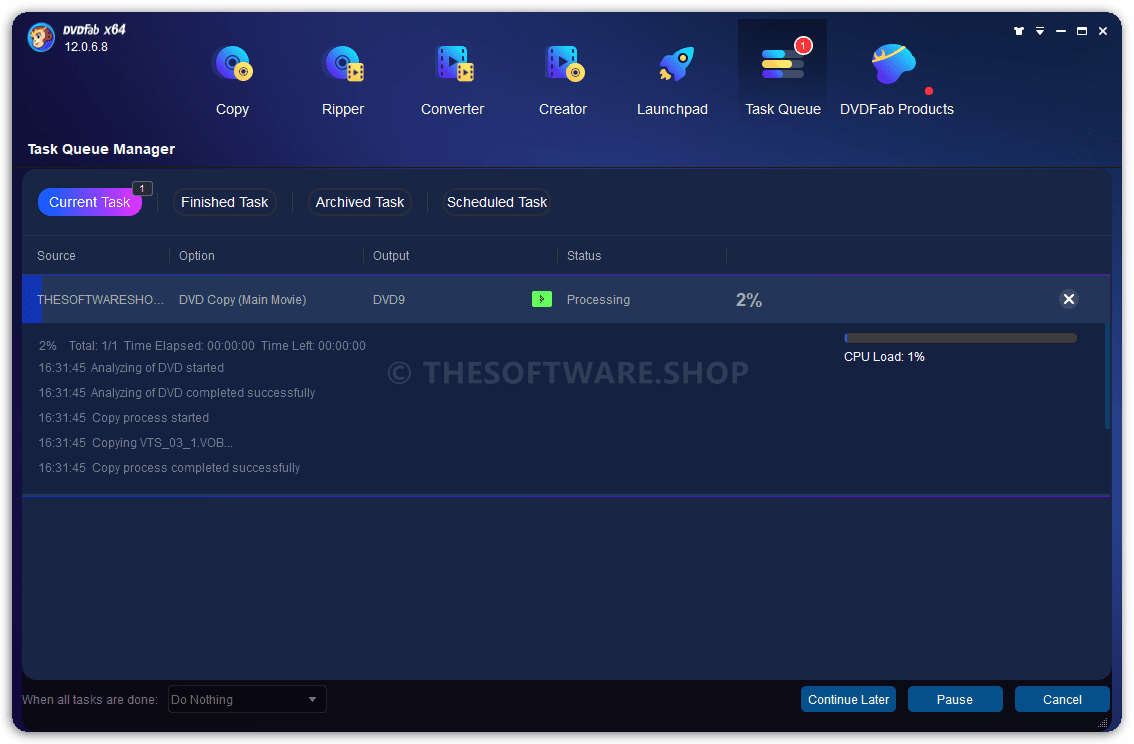
Task: Click the Status column header
Action: point(584,256)
